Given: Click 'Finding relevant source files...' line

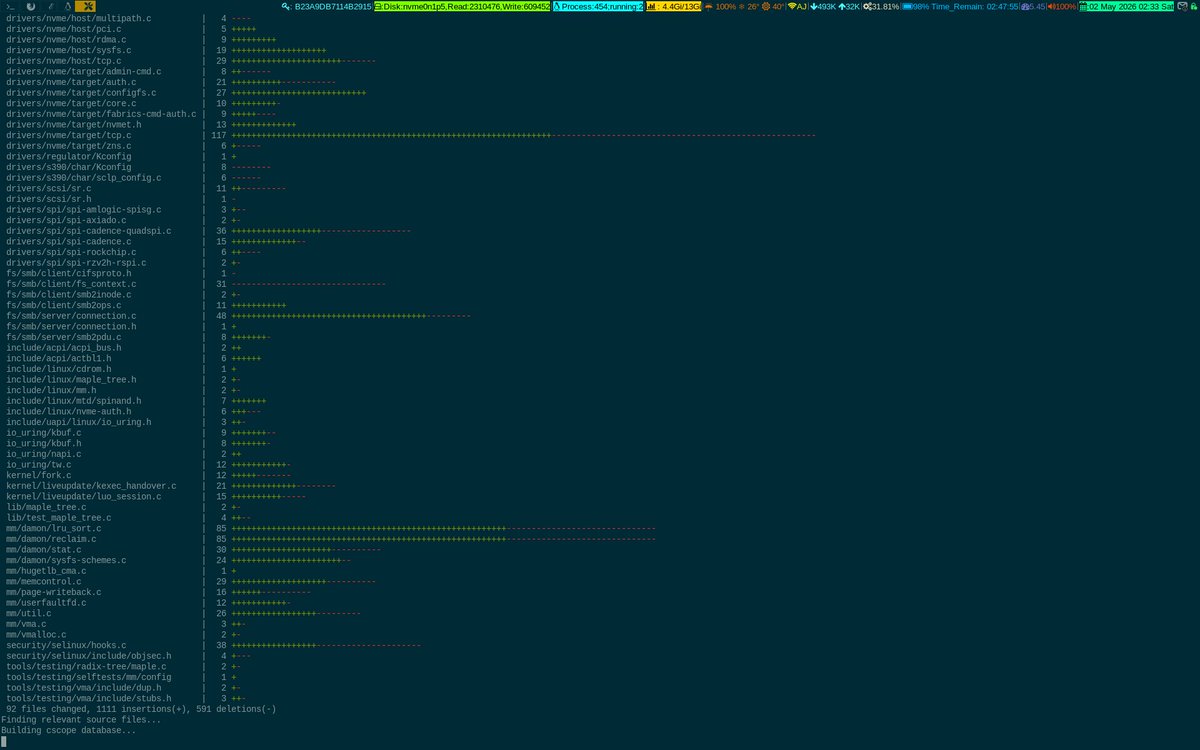Looking at the screenshot, I should tap(81, 720).
